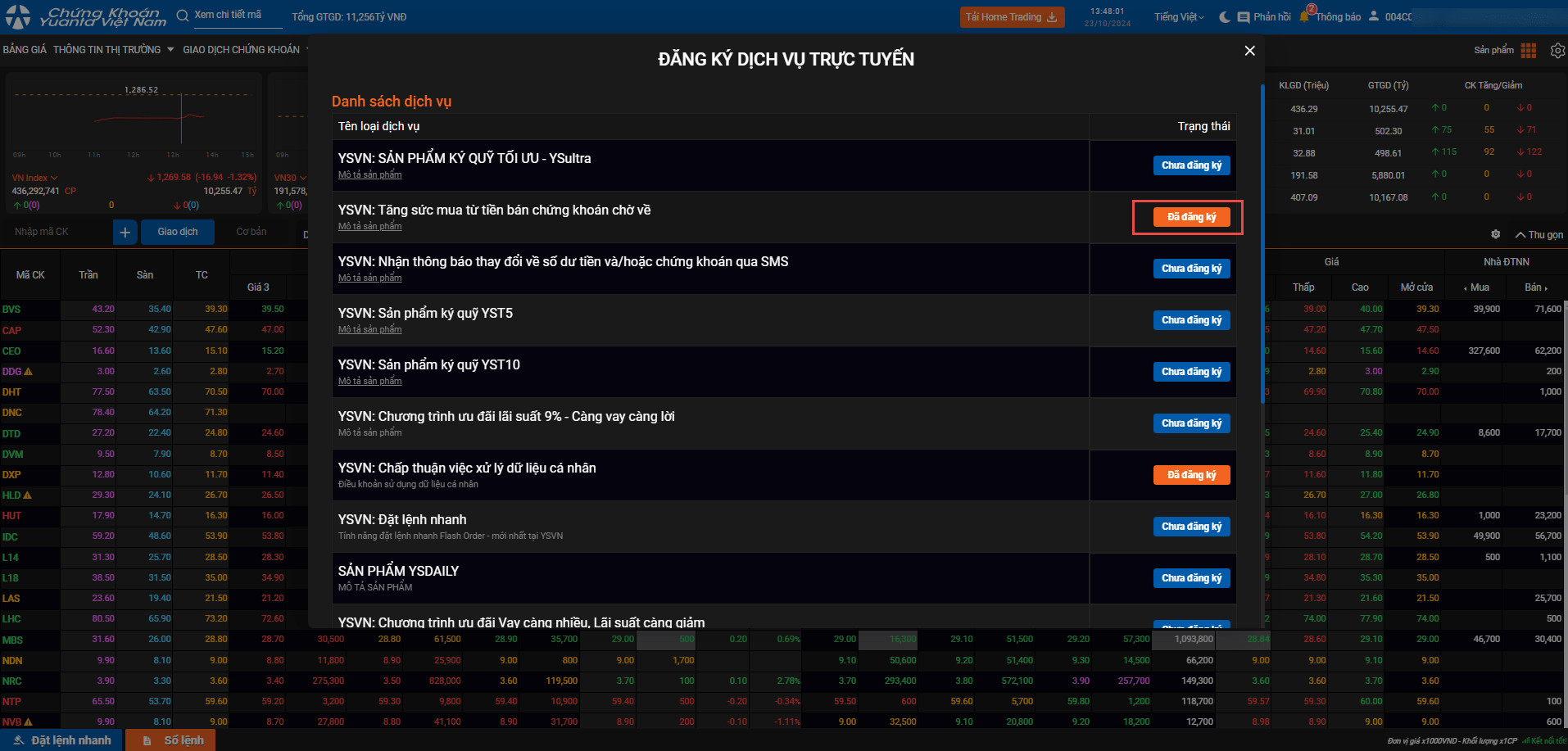
Task: Collapse the panel with Thu gọn
Action: (1539, 235)
